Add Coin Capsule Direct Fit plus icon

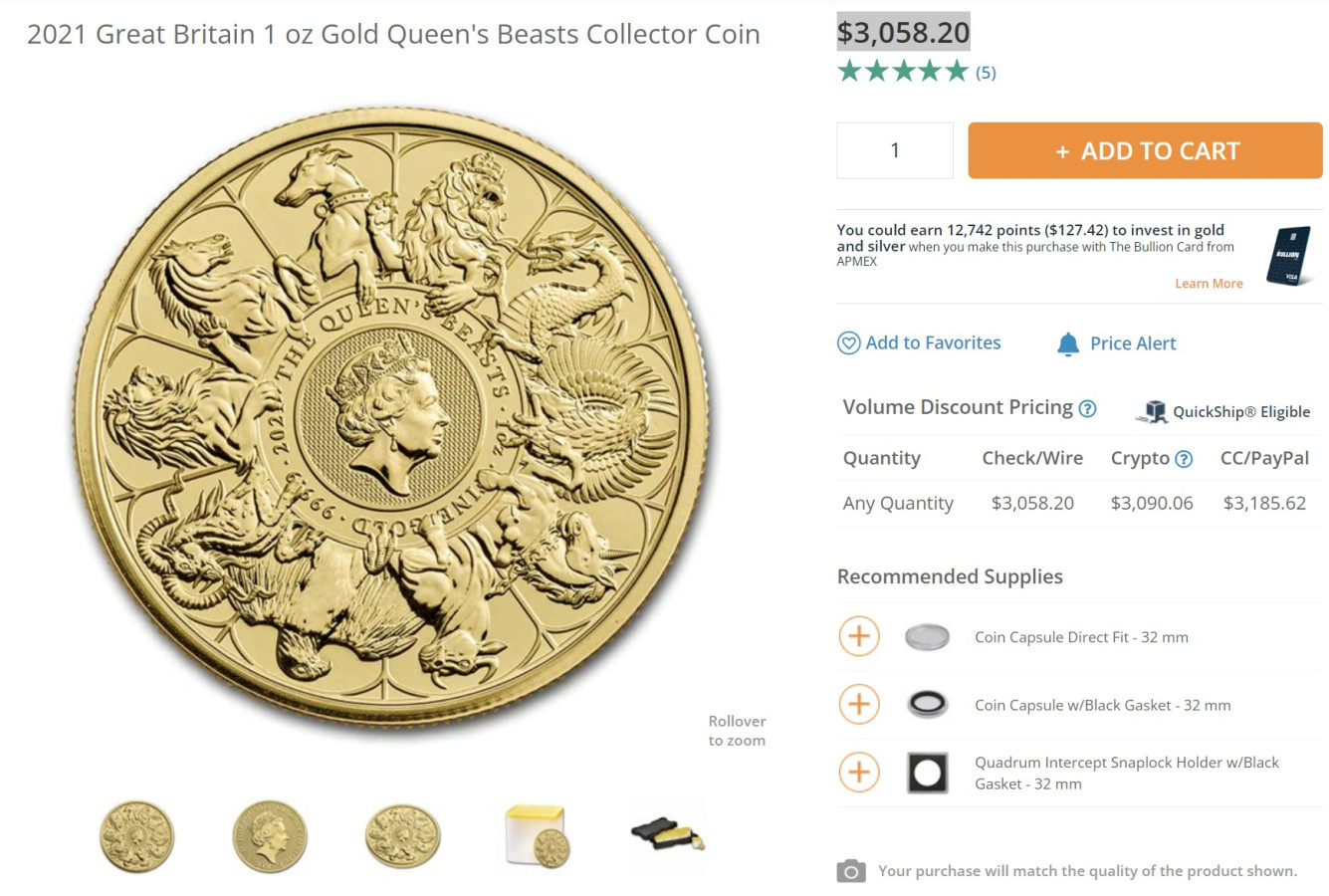[859, 636]
